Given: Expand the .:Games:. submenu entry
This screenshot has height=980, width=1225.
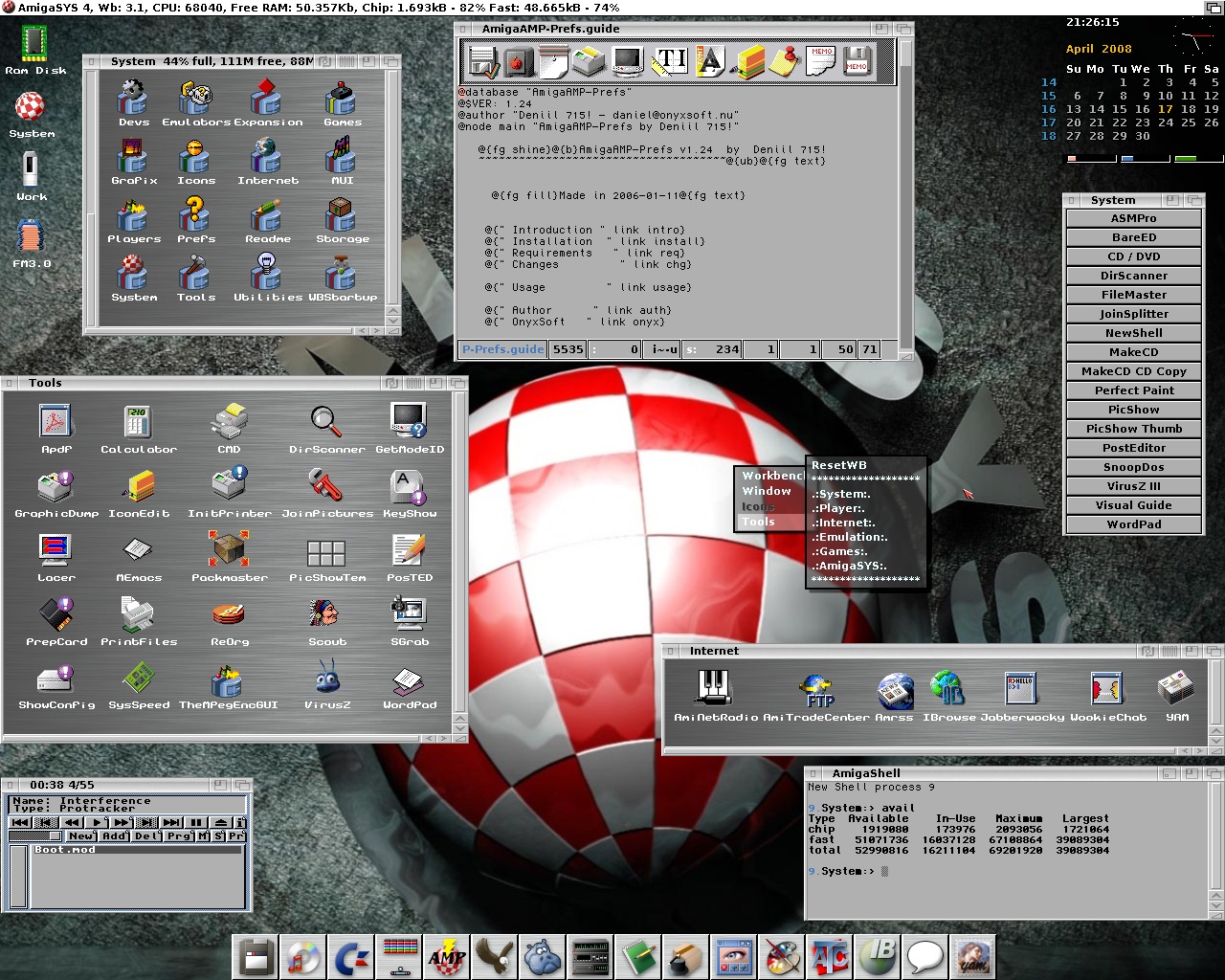Looking at the screenshot, I should (840, 551).
